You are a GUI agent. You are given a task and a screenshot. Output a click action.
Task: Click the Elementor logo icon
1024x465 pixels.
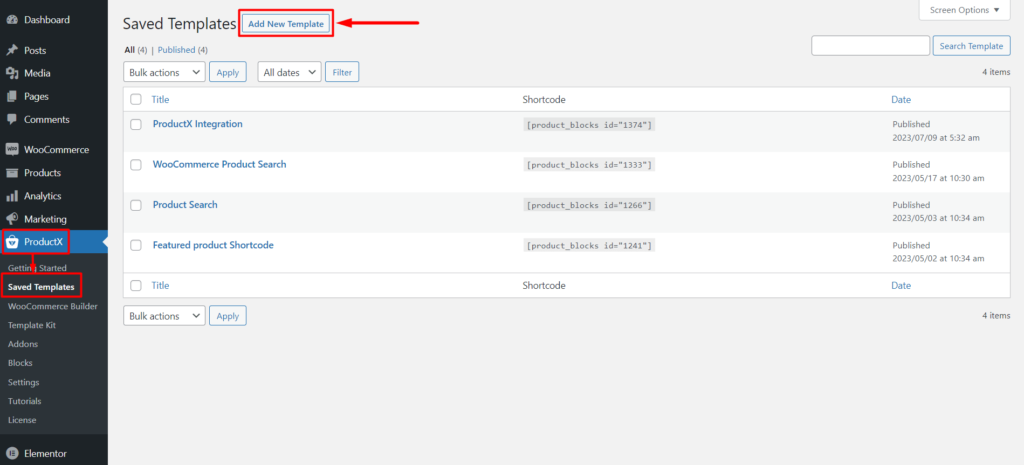click(12, 453)
